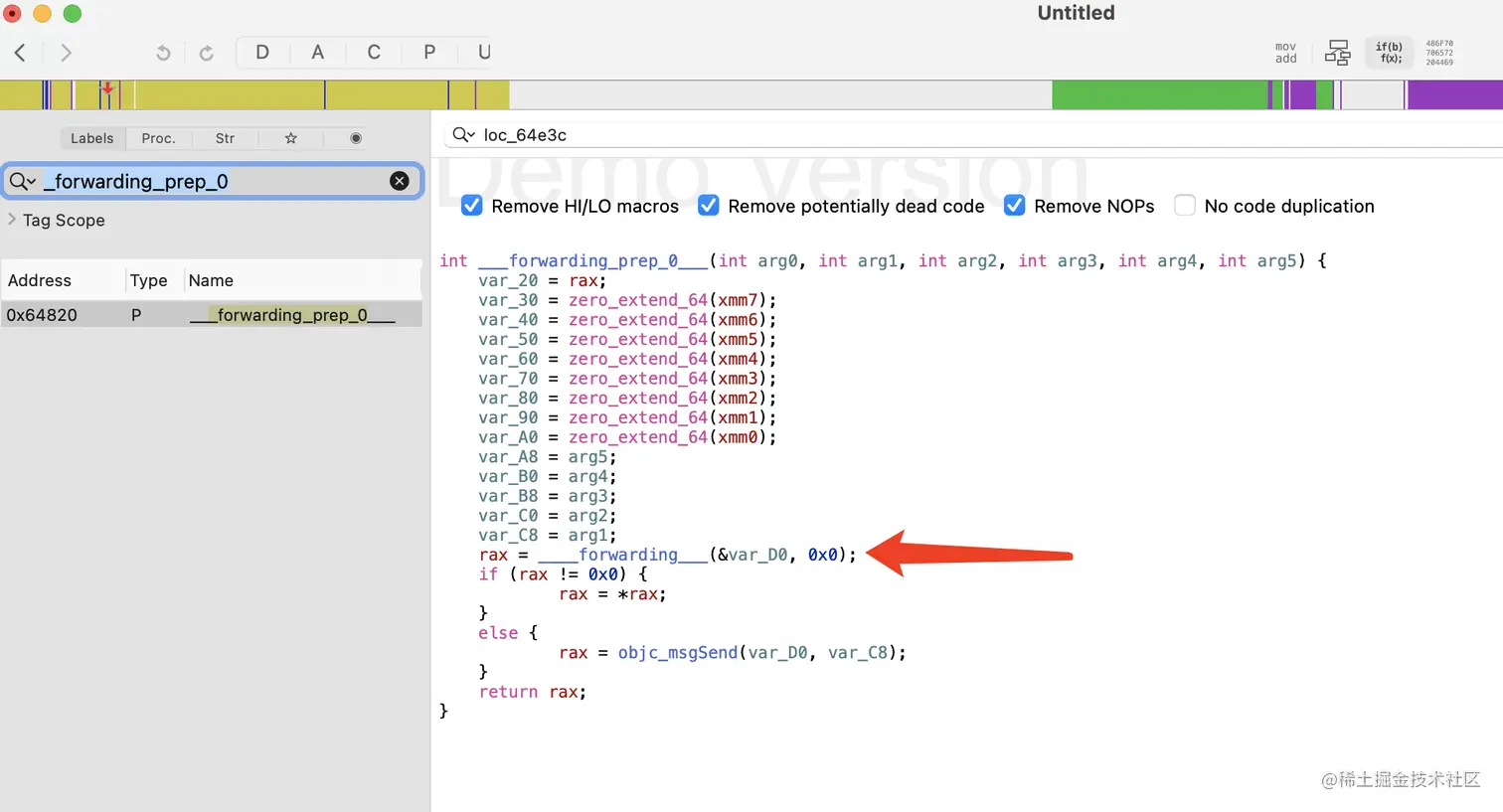This screenshot has width=1503, height=812.
Task: Switch to hexadecimal view icon
Action: click(x=1439, y=53)
